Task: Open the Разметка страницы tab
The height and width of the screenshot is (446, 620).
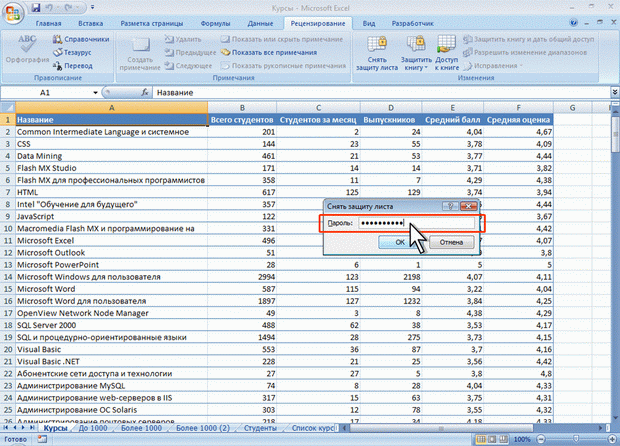Action: (x=152, y=23)
